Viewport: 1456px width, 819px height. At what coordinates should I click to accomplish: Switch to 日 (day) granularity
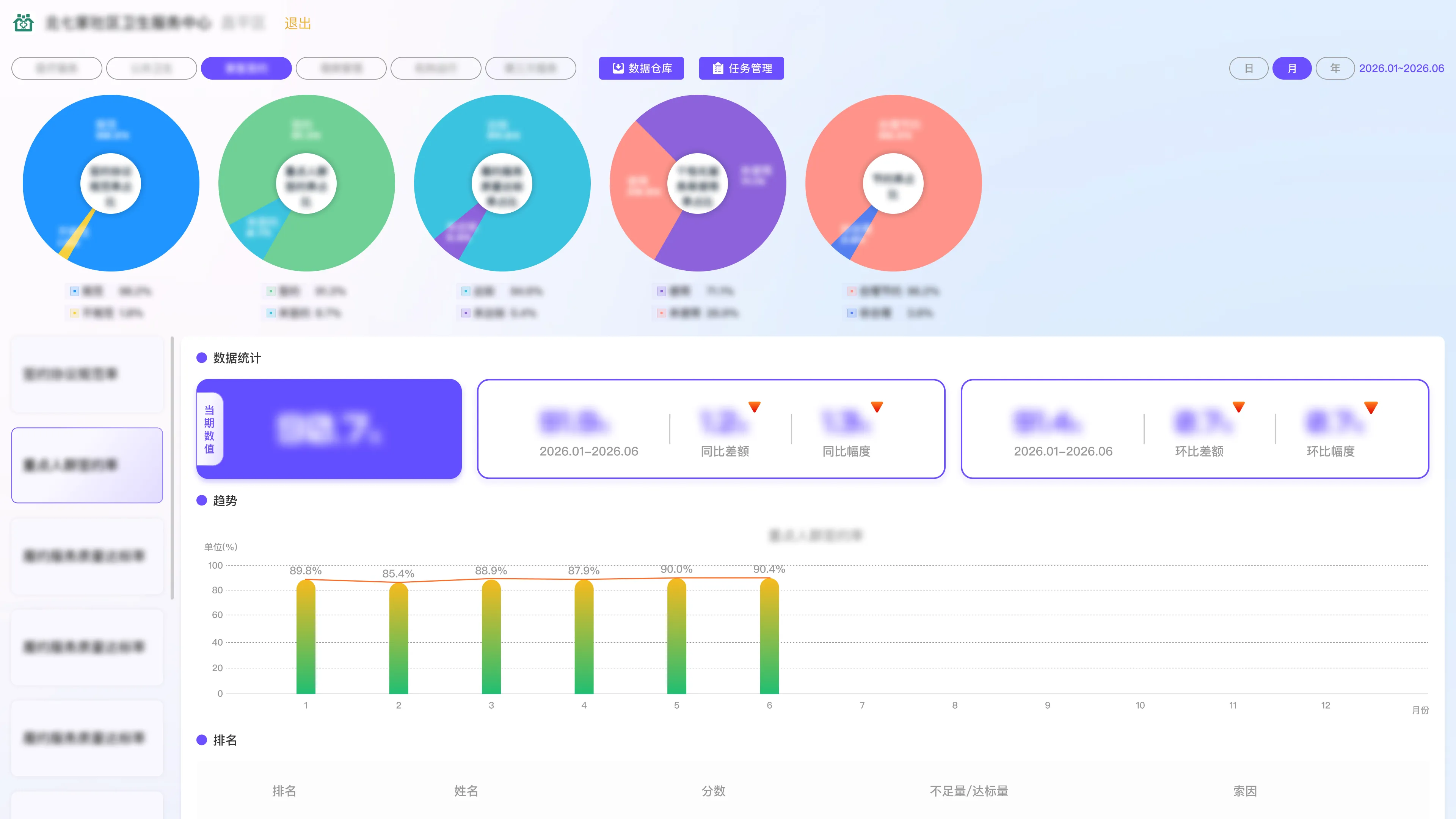tap(1249, 68)
